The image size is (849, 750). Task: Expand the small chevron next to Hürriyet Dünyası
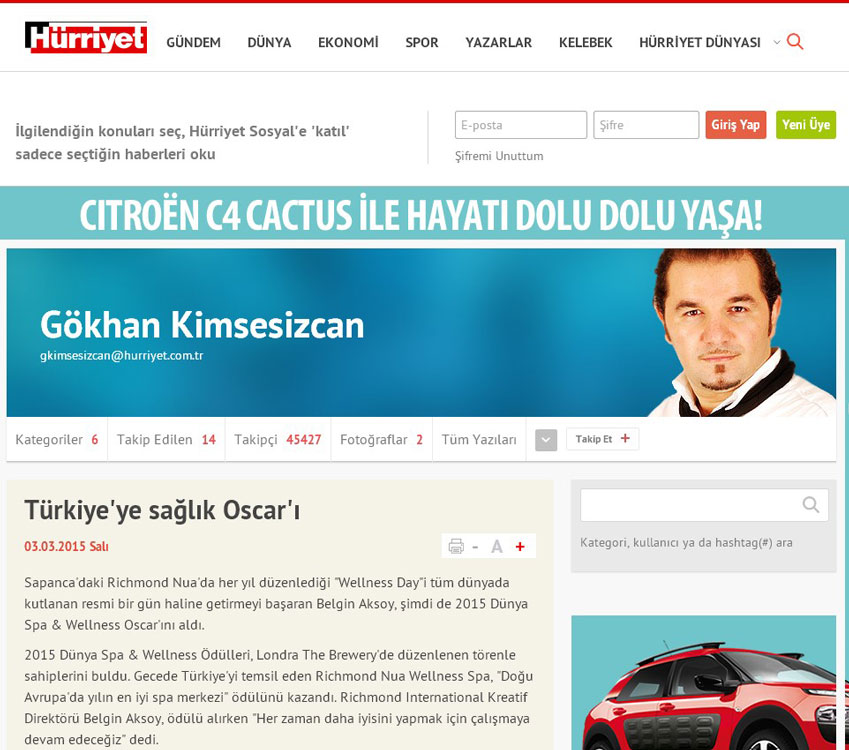coord(776,42)
